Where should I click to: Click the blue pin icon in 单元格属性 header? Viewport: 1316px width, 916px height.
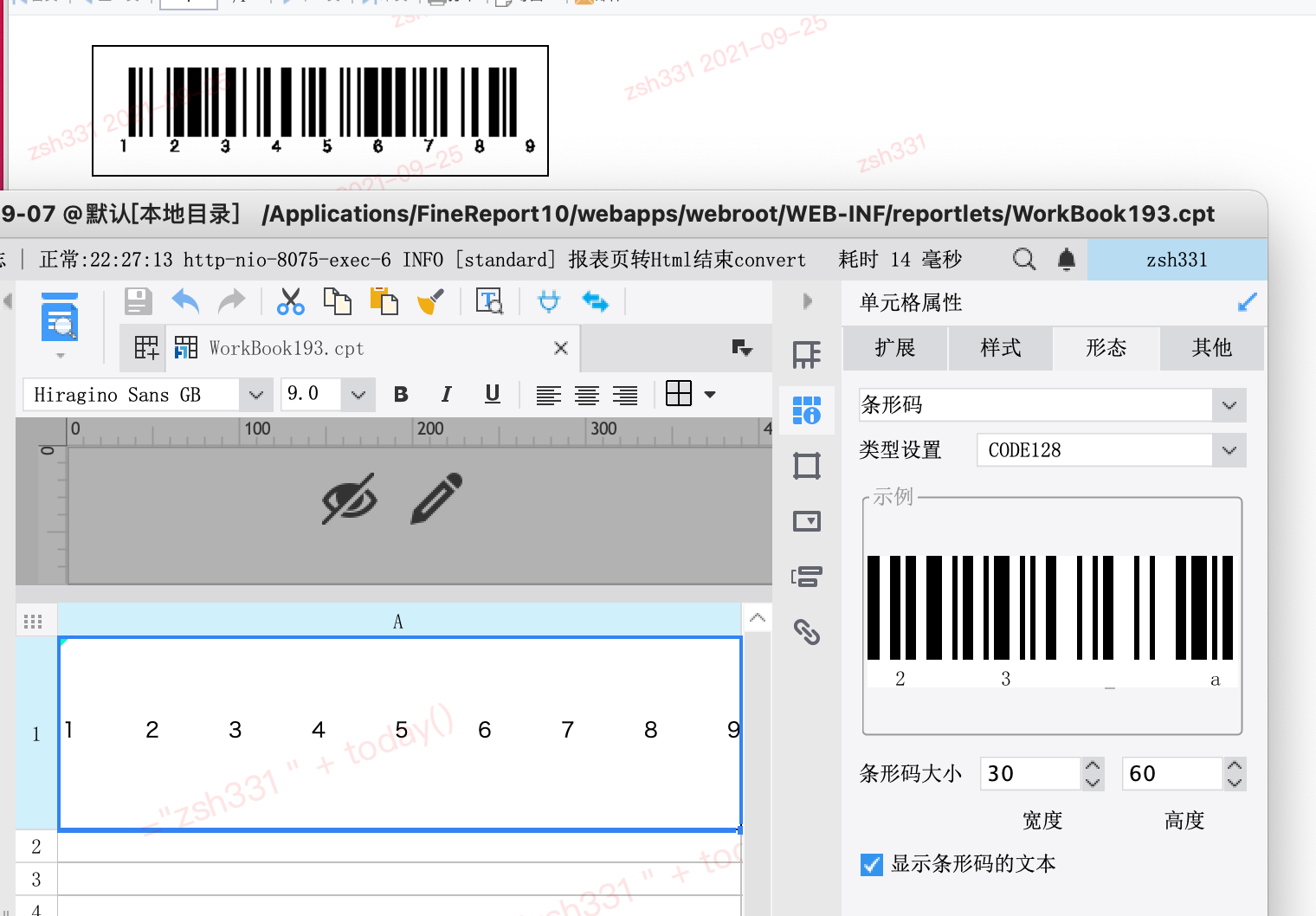(x=1247, y=302)
